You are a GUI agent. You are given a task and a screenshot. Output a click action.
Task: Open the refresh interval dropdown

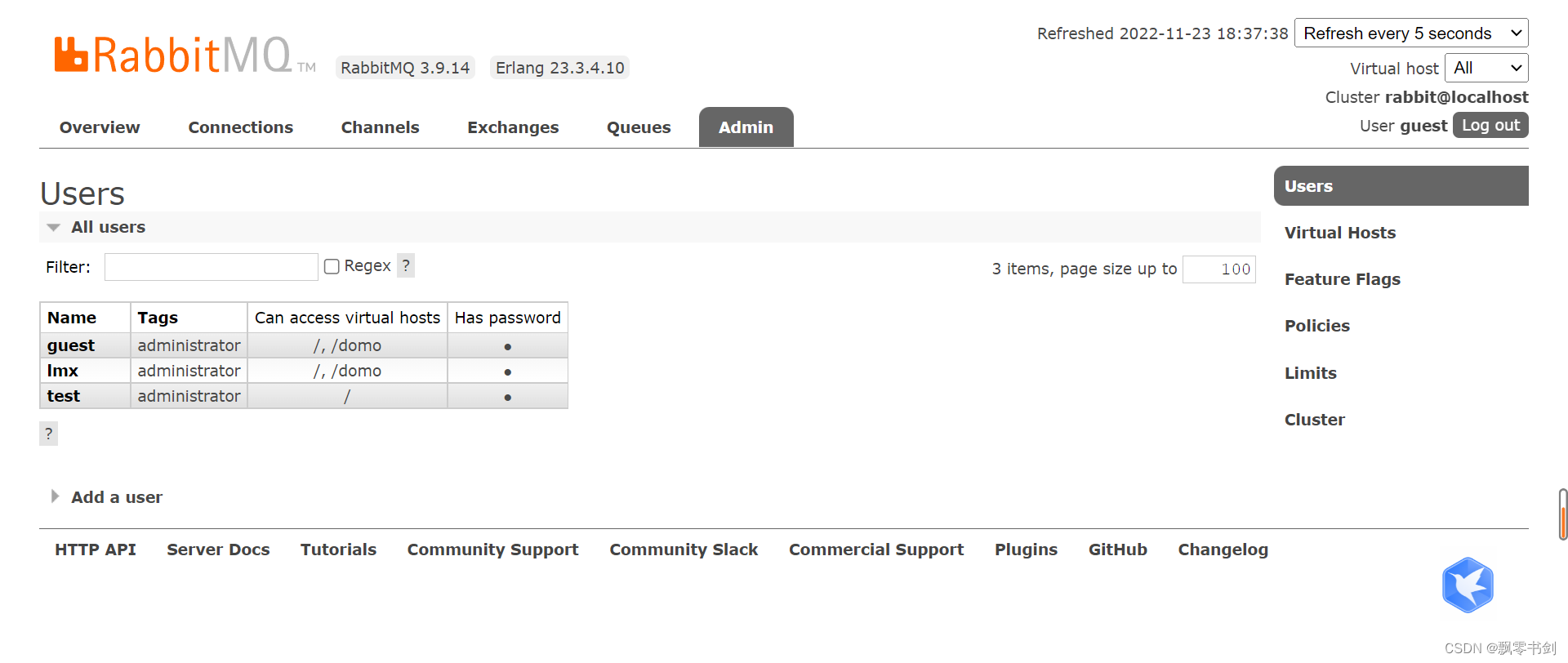tap(1411, 33)
